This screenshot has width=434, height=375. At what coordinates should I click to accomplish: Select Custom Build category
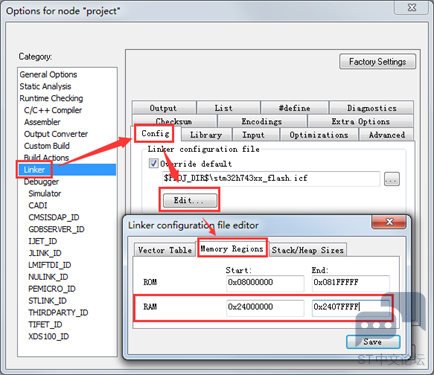pyautogui.click(x=47, y=146)
